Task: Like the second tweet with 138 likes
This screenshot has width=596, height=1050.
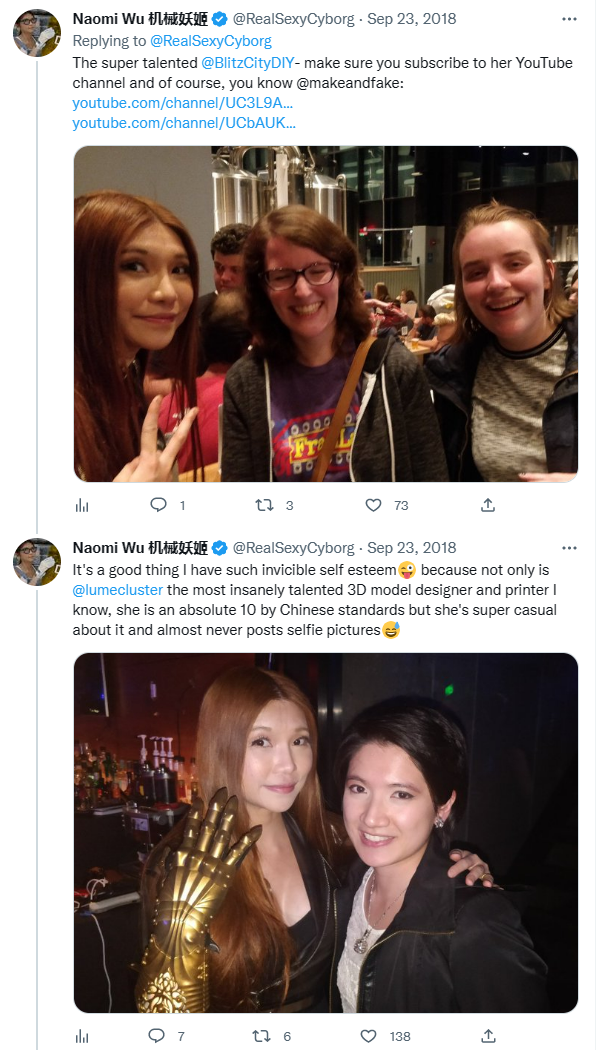Action: coord(368,1036)
